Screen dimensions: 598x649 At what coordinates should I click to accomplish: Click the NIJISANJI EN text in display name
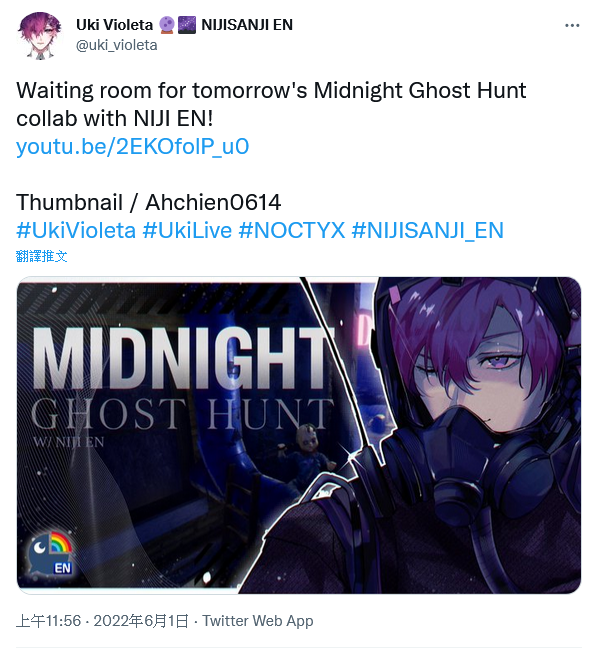[x=247, y=25]
